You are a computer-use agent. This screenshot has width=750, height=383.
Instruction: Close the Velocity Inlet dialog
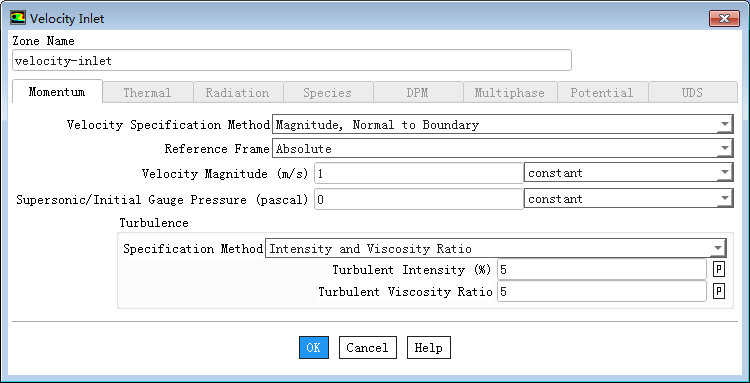tap(724, 19)
